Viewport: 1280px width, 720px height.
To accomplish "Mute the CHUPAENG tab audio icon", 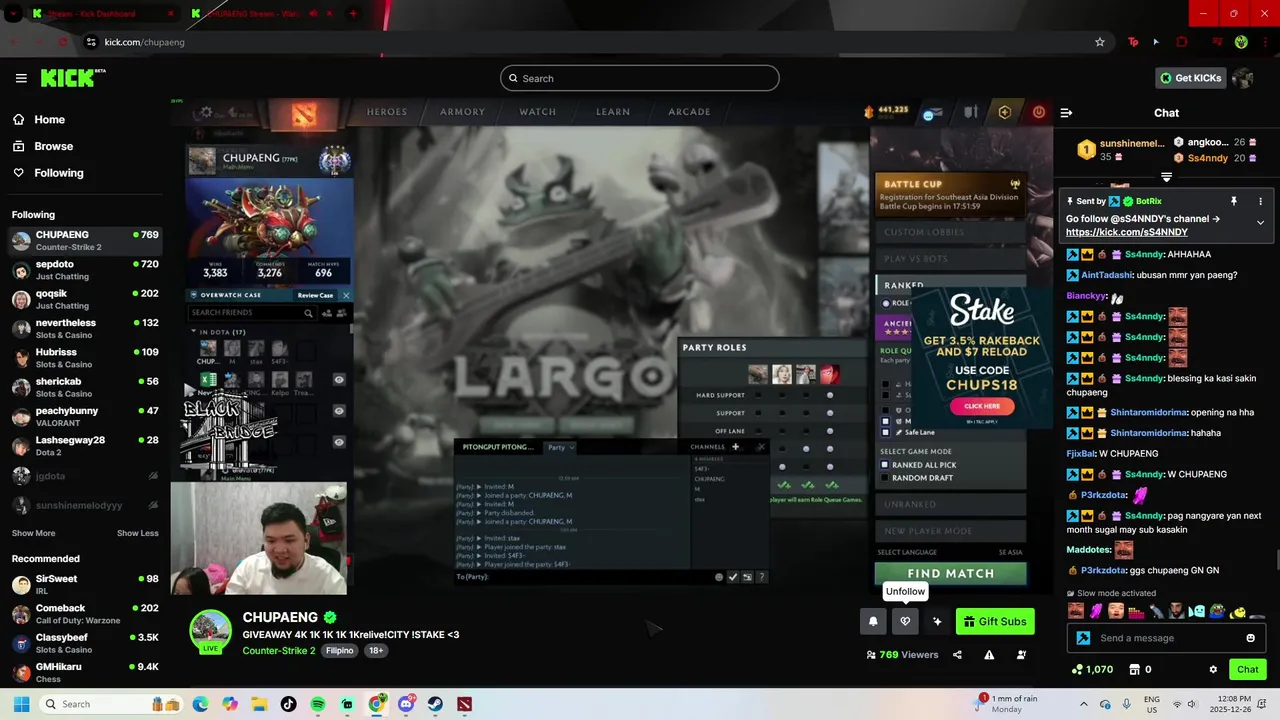I will [314, 14].
